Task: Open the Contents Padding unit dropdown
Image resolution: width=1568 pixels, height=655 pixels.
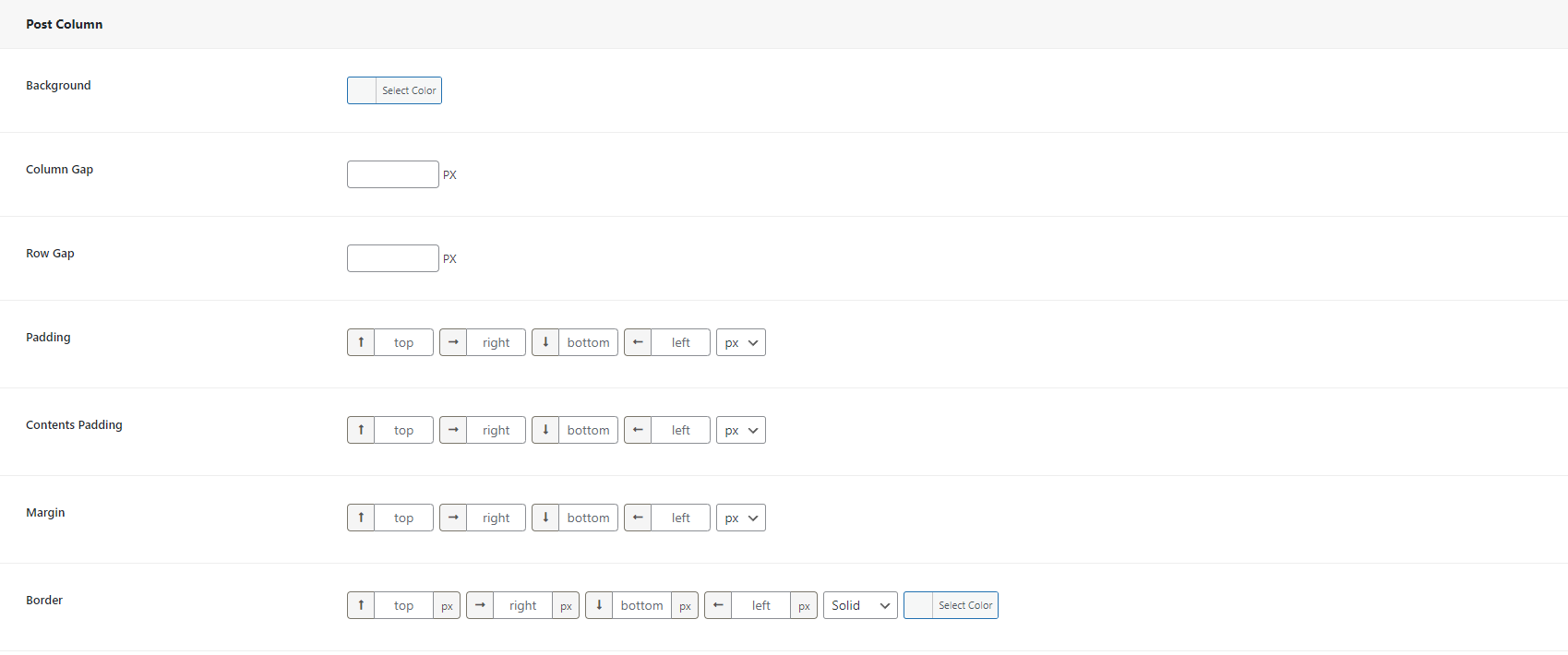Action: [740, 430]
